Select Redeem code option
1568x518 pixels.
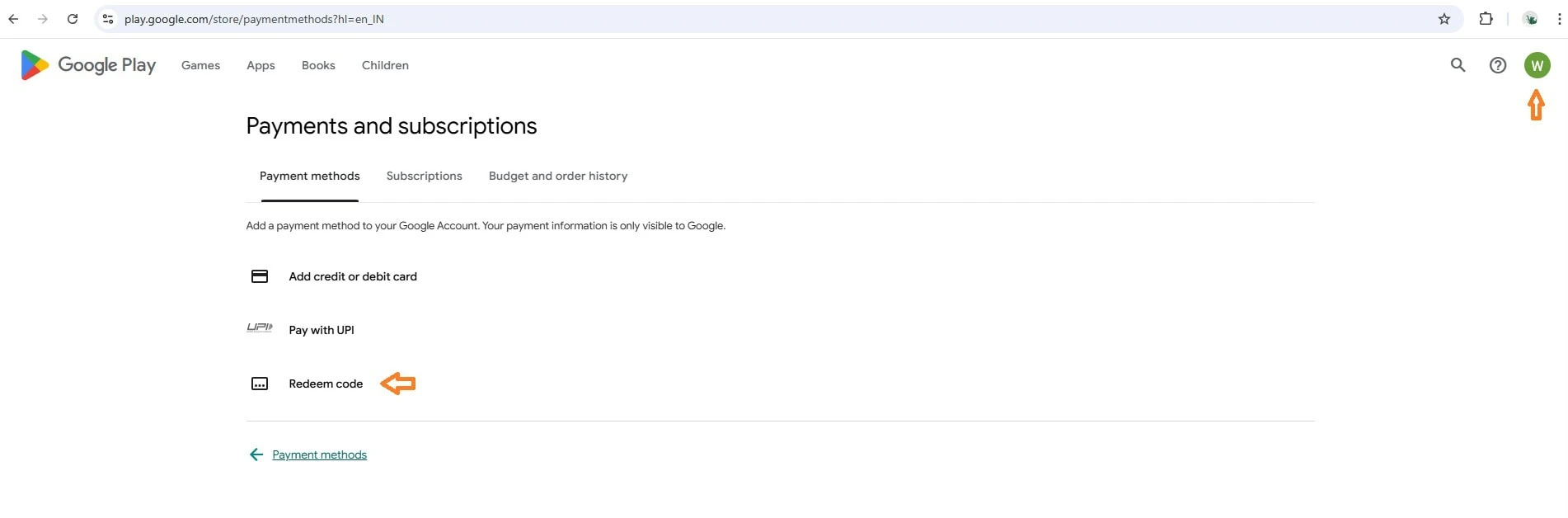[326, 384]
